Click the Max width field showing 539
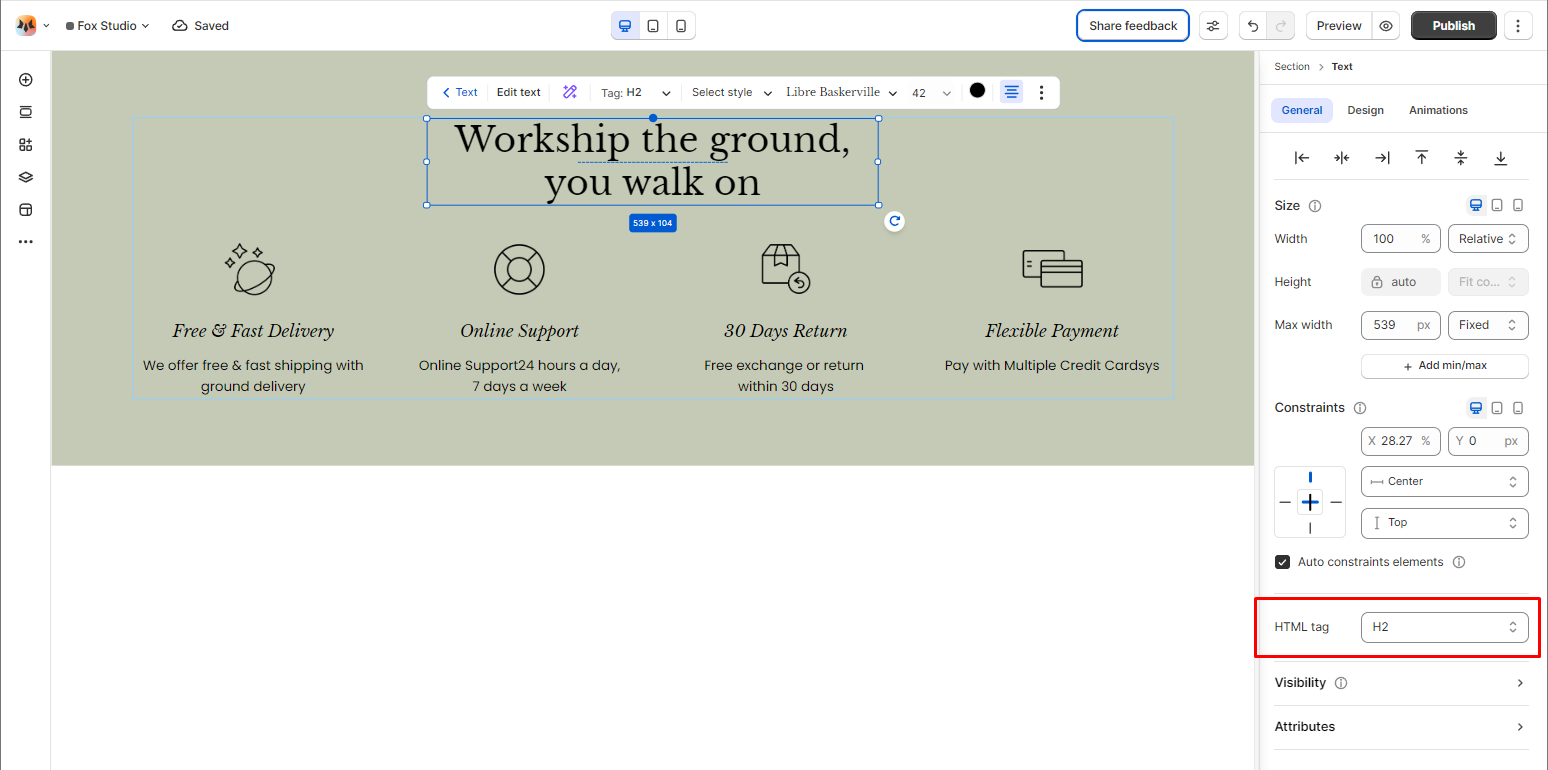 click(1401, 325)
